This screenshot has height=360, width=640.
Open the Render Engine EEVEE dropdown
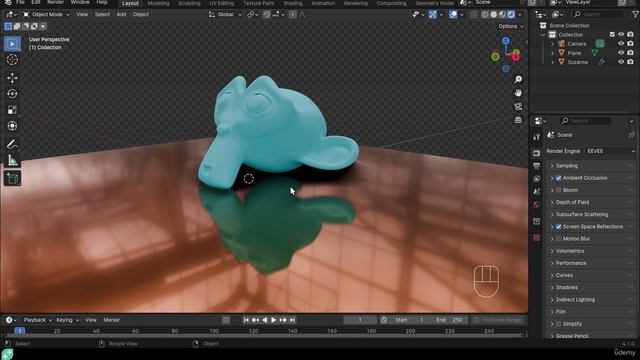coord(610,151)
